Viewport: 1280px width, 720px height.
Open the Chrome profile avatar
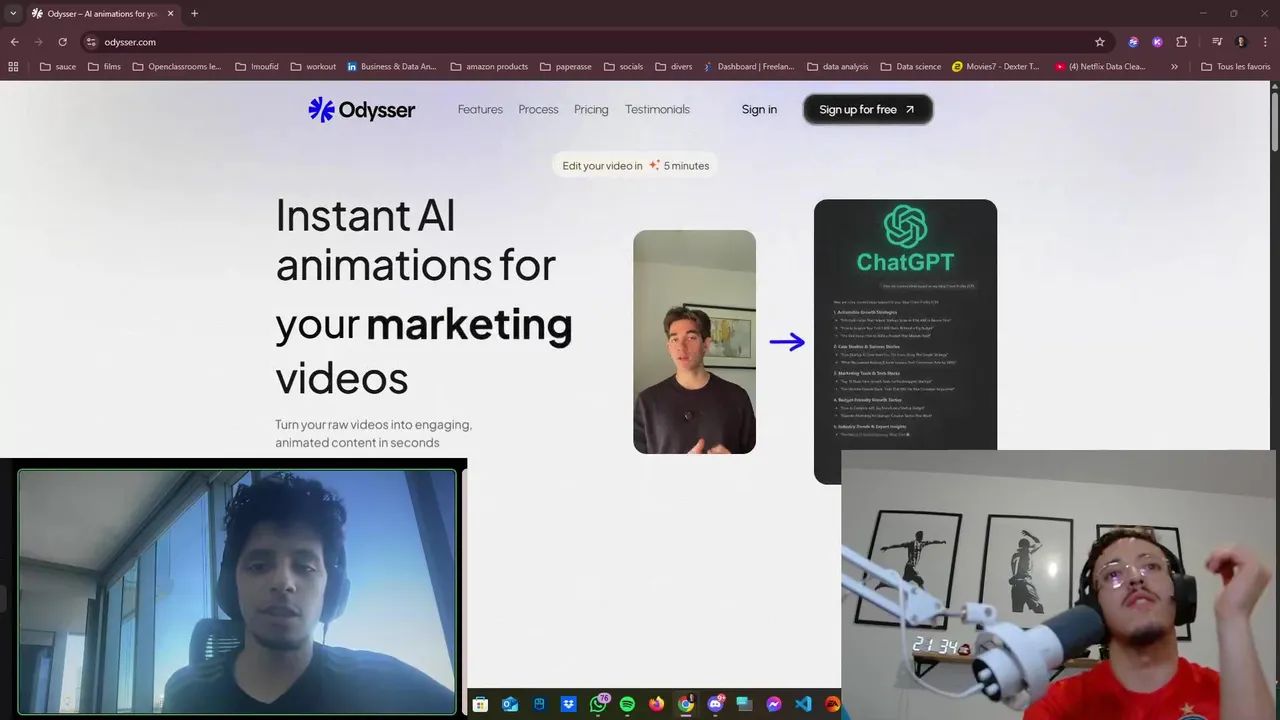coord(1241,42)
